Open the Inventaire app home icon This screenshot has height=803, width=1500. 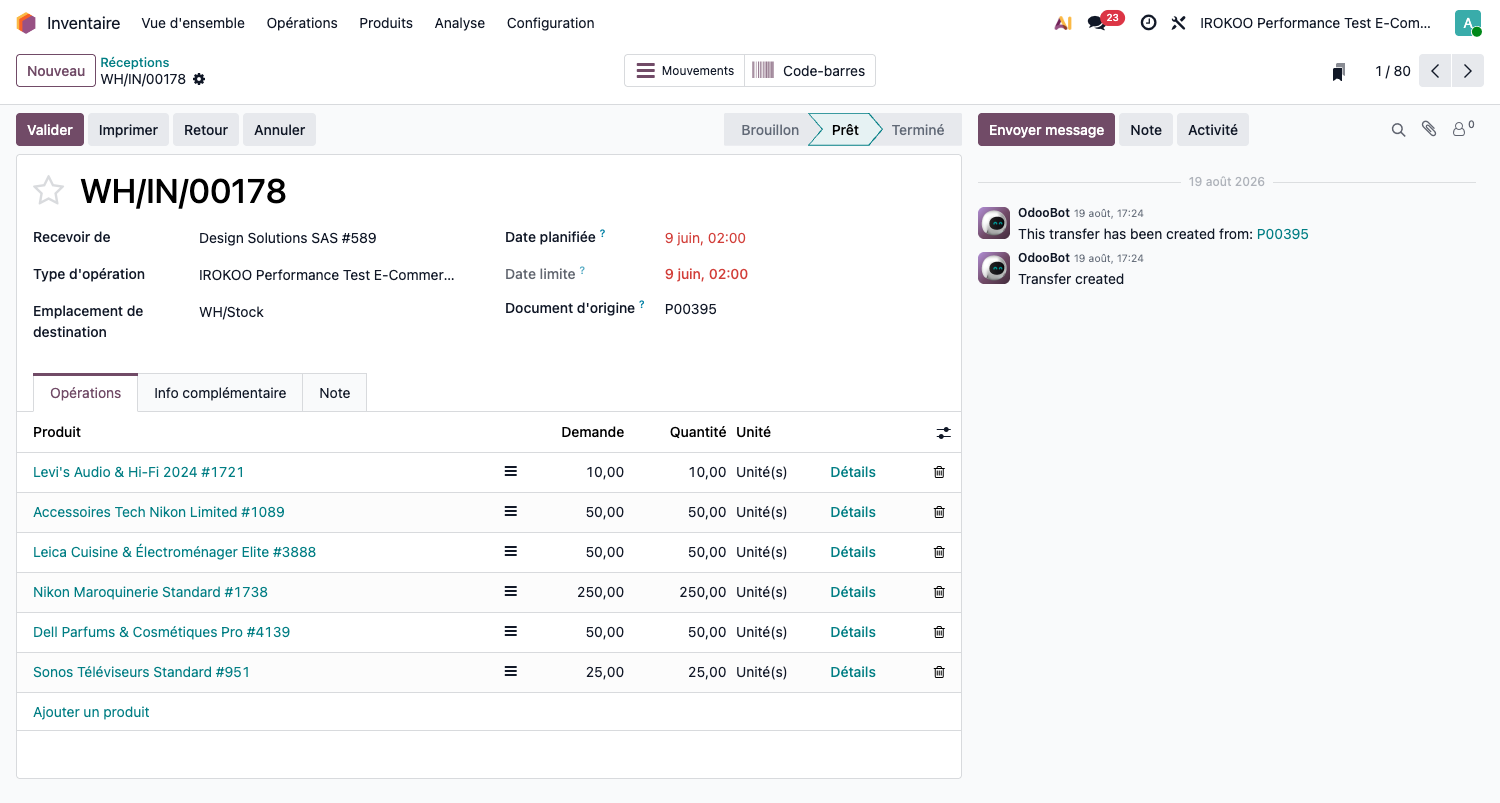(26, 23)
